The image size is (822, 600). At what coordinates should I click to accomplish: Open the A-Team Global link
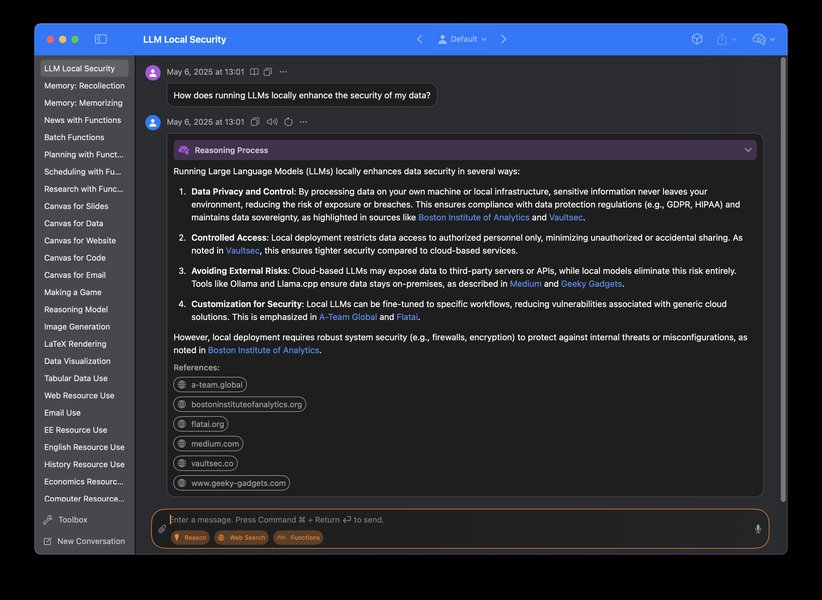pos(348,317)
